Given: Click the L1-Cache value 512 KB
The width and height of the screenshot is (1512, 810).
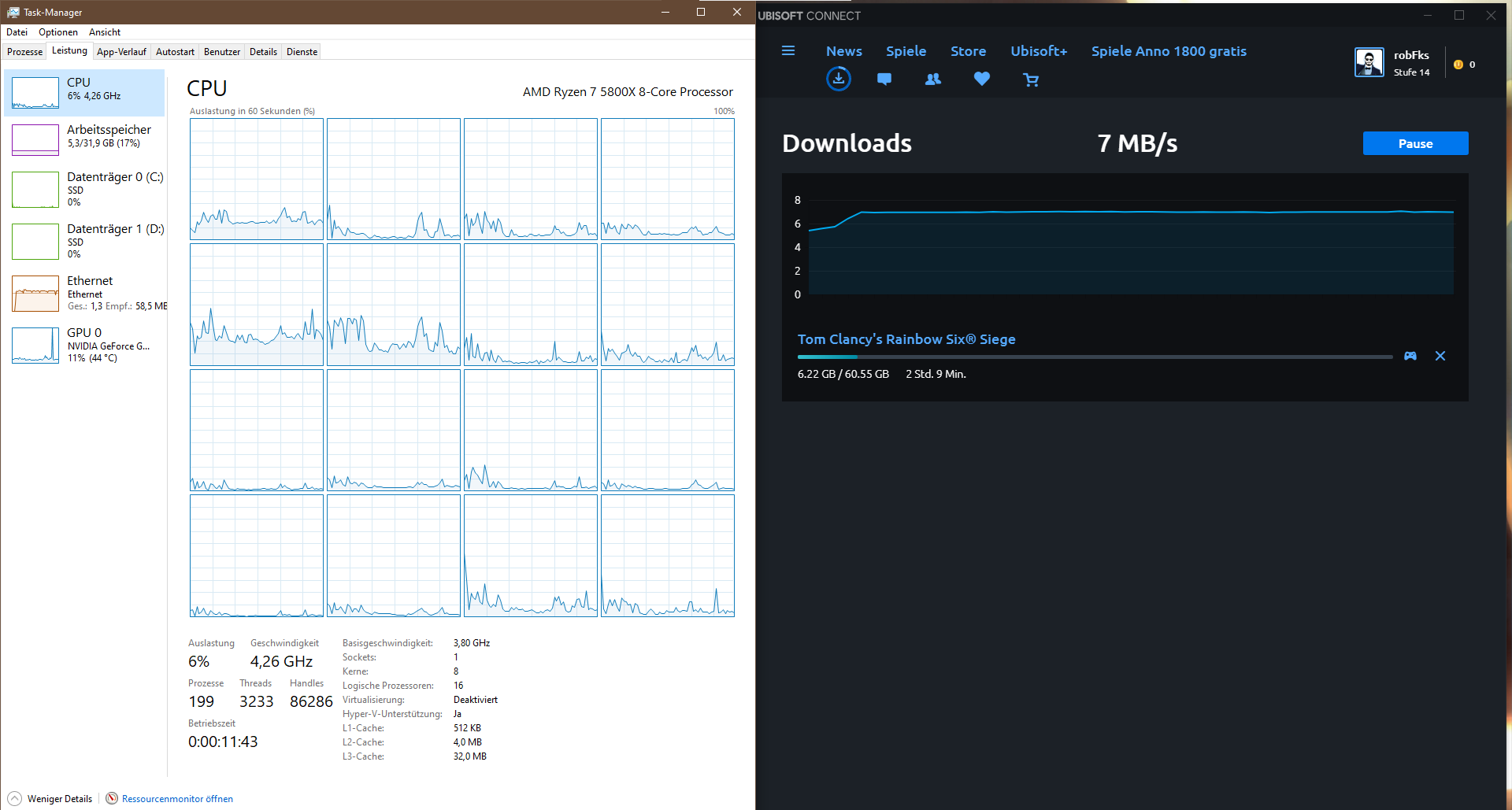Looking at the screenshot, I should [467, 728].
